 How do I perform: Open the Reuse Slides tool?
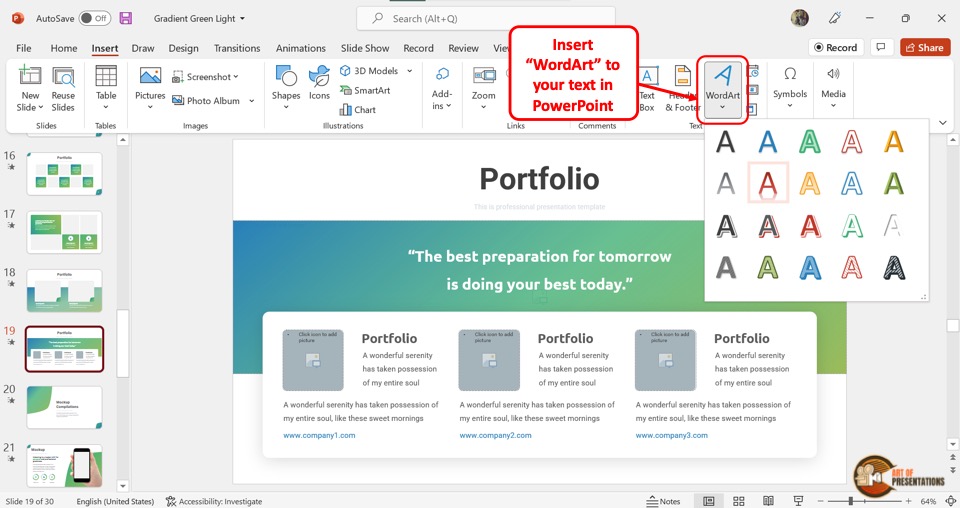63,89
